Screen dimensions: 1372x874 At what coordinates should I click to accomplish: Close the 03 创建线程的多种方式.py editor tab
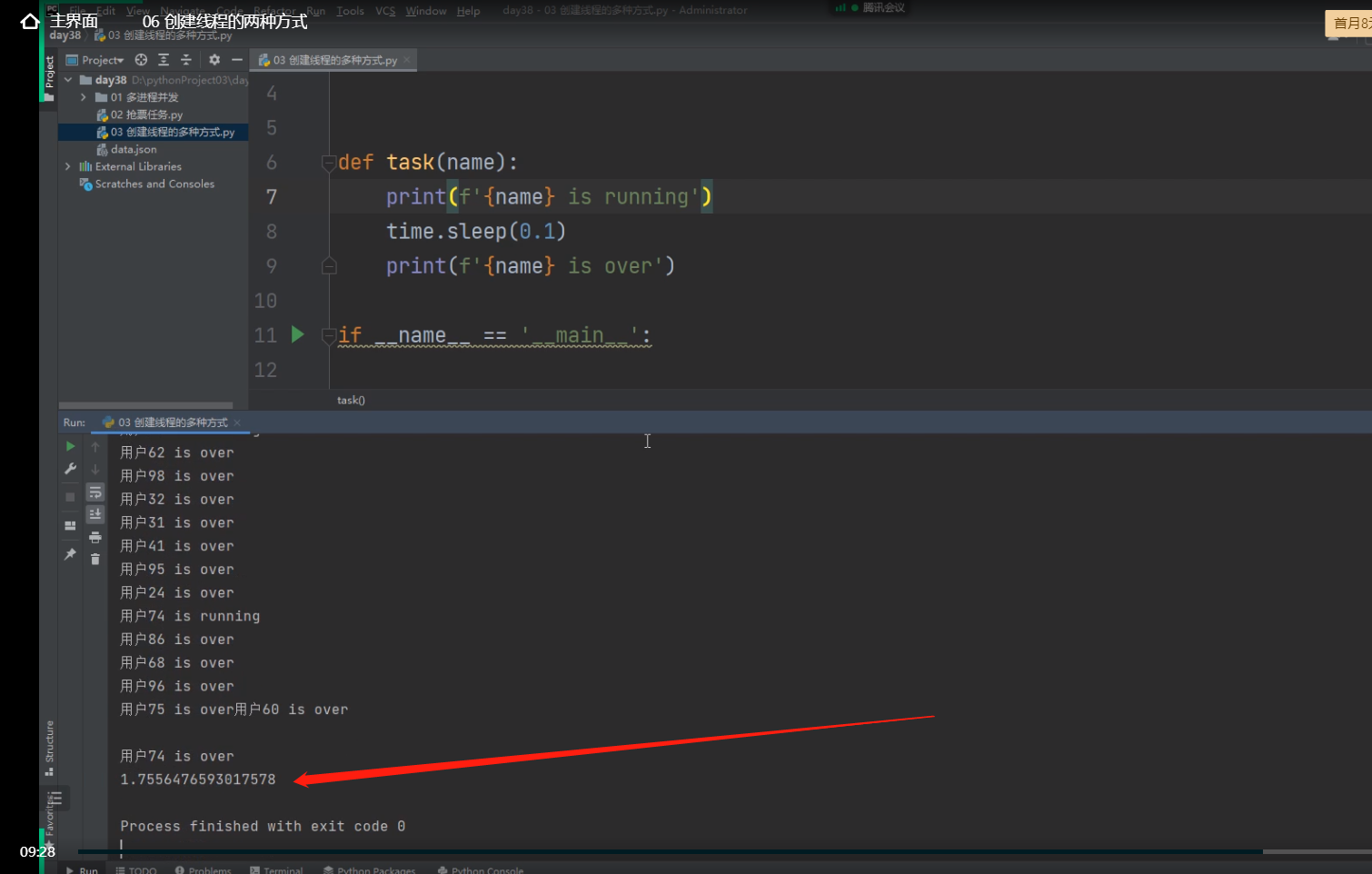pos(407,60)
